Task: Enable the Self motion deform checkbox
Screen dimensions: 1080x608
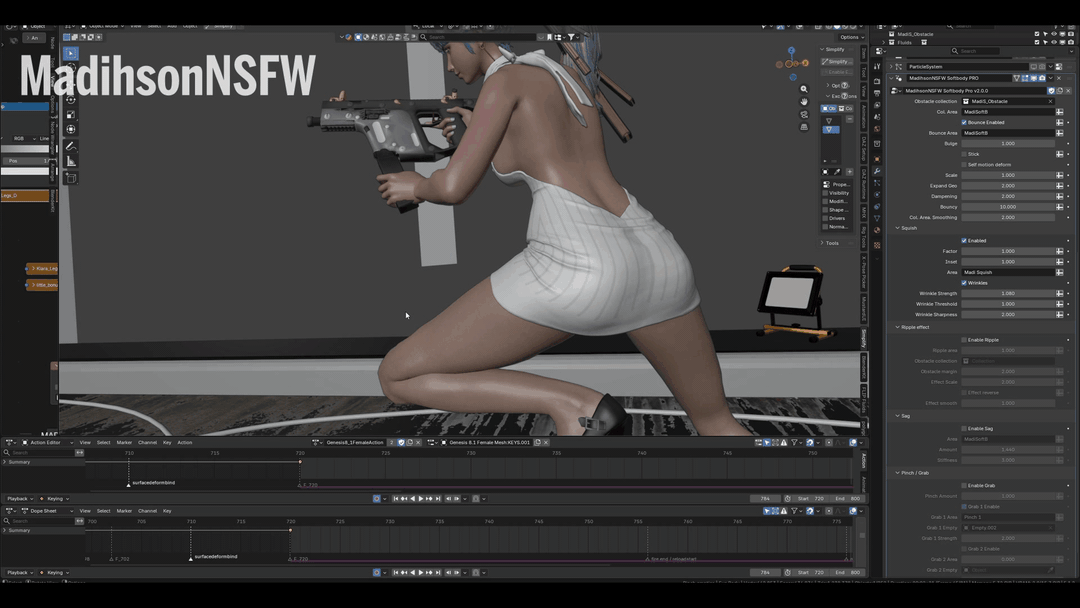Action: pyautogui.click(x=964, y=165)
